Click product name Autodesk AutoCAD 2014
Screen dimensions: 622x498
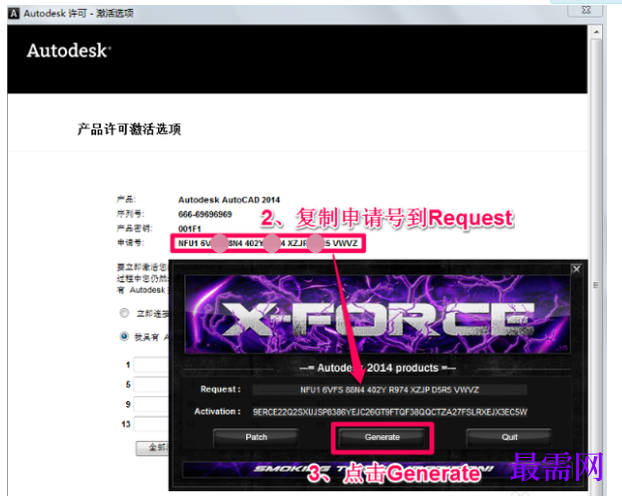pyautogui.click(x=229, y=200)
